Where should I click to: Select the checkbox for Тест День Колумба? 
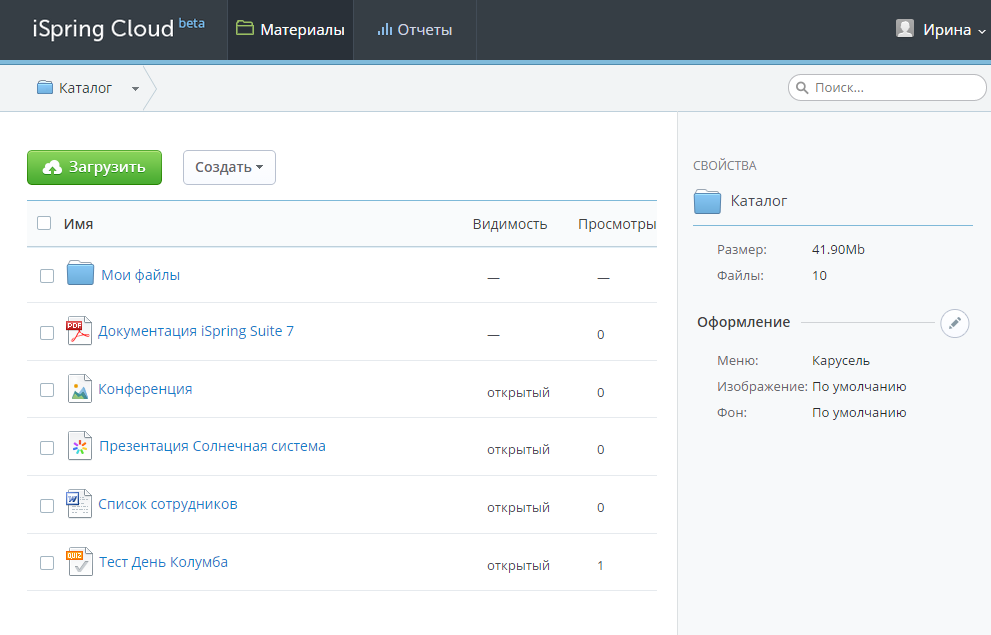[47, 563]
